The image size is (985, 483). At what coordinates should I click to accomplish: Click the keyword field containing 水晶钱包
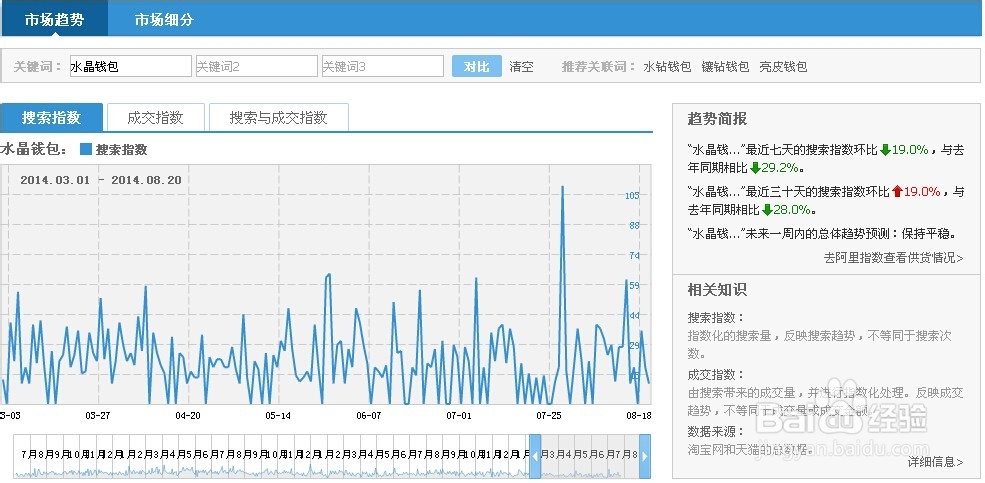pos(131,66)
